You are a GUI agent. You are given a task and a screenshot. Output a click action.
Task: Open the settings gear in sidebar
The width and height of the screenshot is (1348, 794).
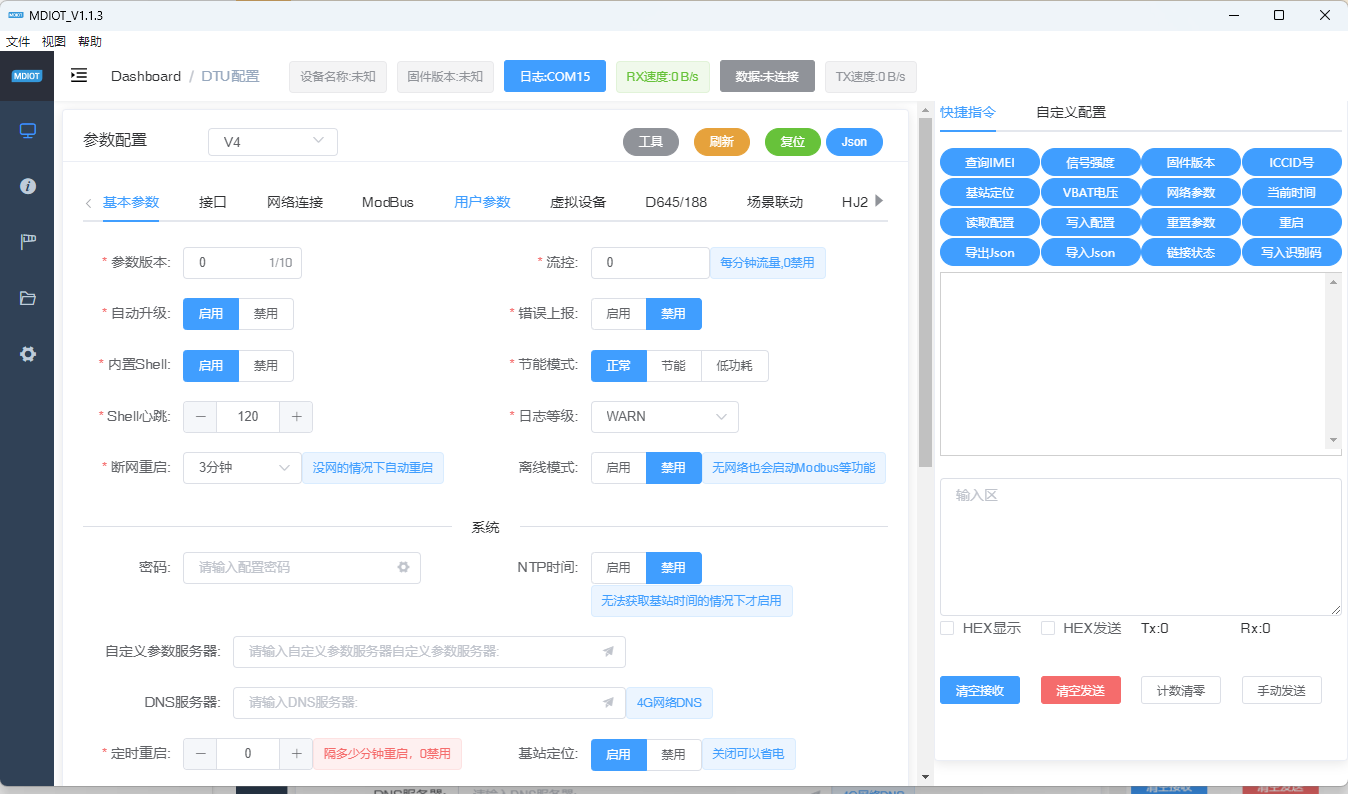[x=28, y=354]
